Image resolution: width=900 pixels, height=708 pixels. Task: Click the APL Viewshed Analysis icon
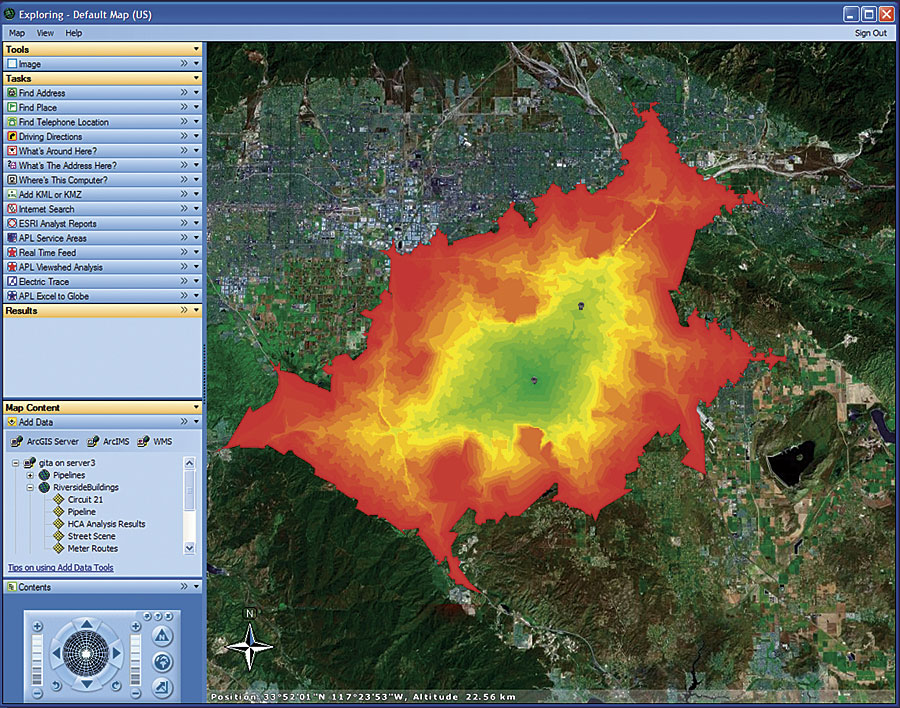tap(11, 267)
